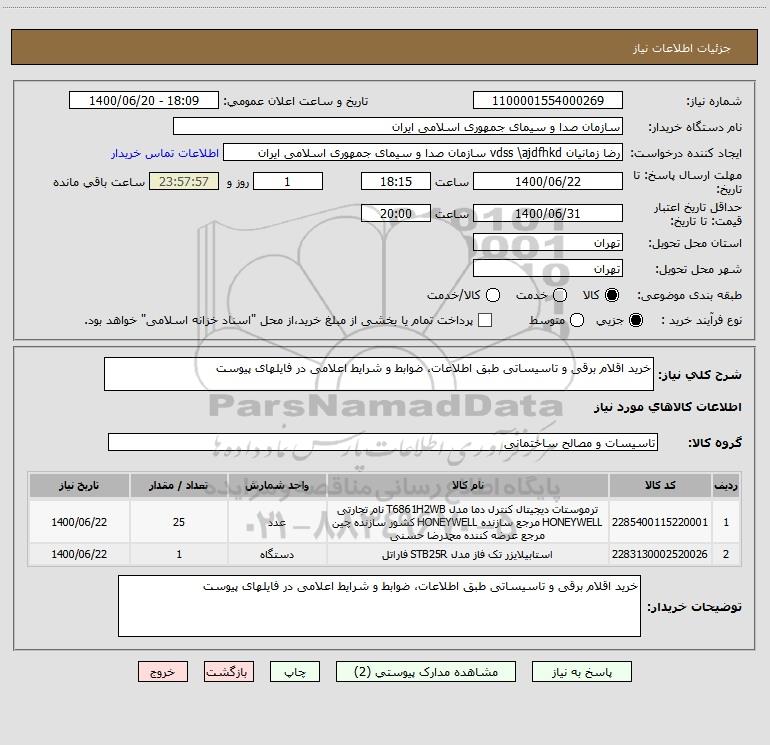Select the جزیی purchase type radio

635,320
